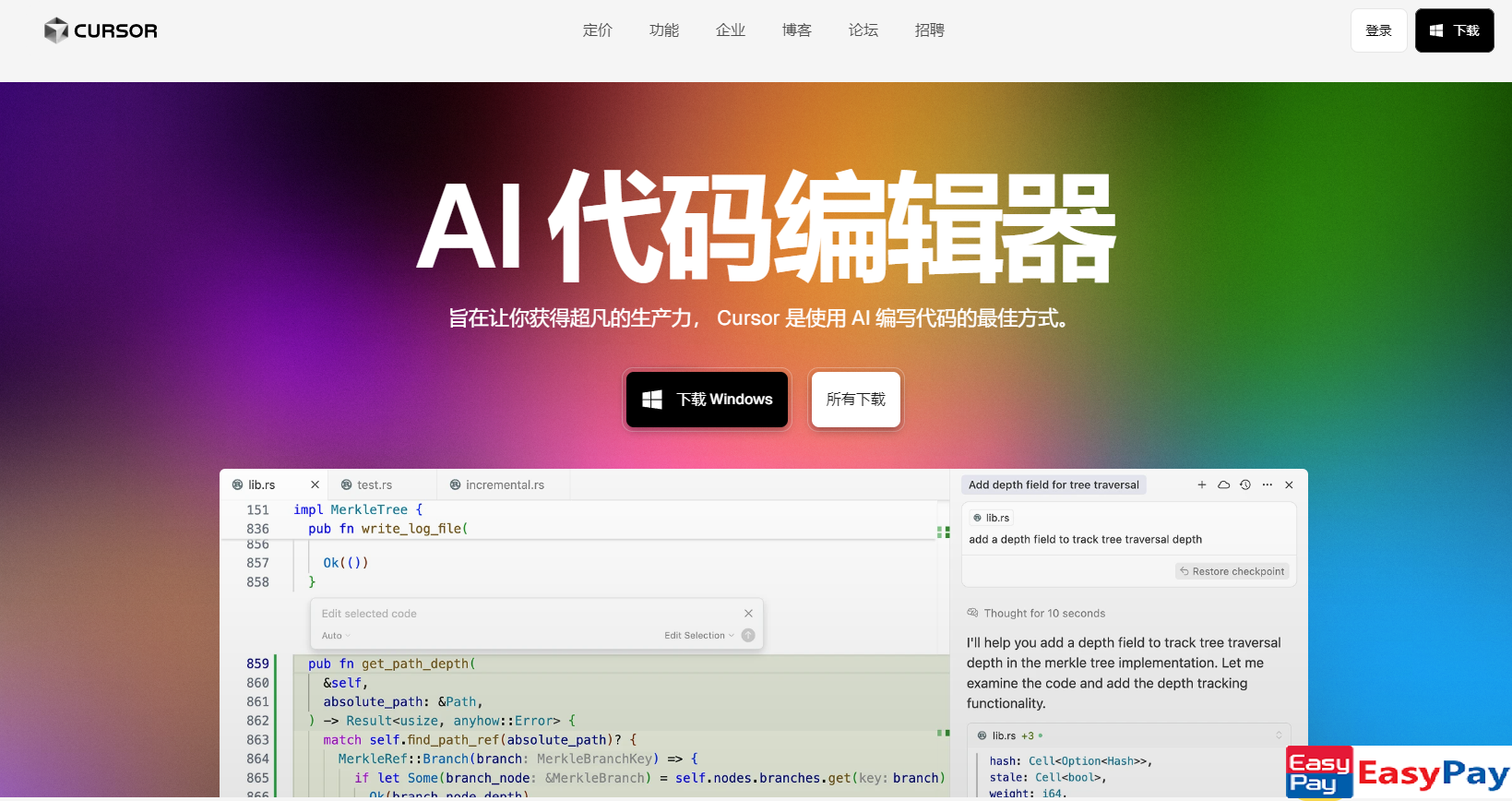1512x801 pixels.
Task: Open the chat more options ellipsis
Action: 1268,484
